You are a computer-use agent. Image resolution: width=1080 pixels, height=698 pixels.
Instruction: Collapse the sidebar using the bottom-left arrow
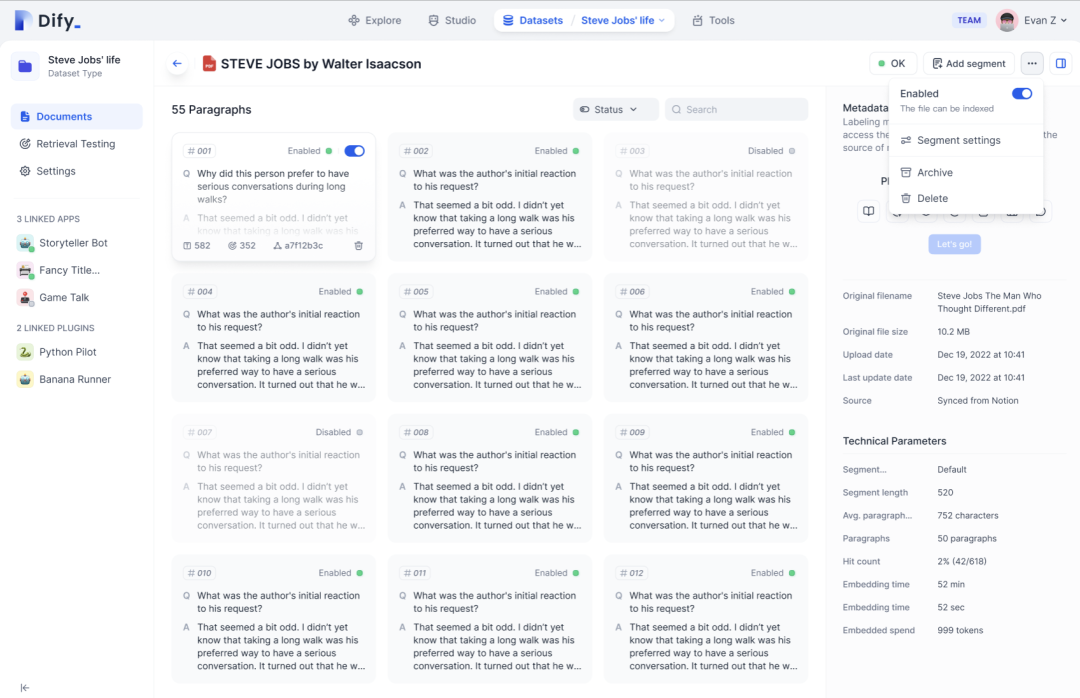(x=25, y=687)
